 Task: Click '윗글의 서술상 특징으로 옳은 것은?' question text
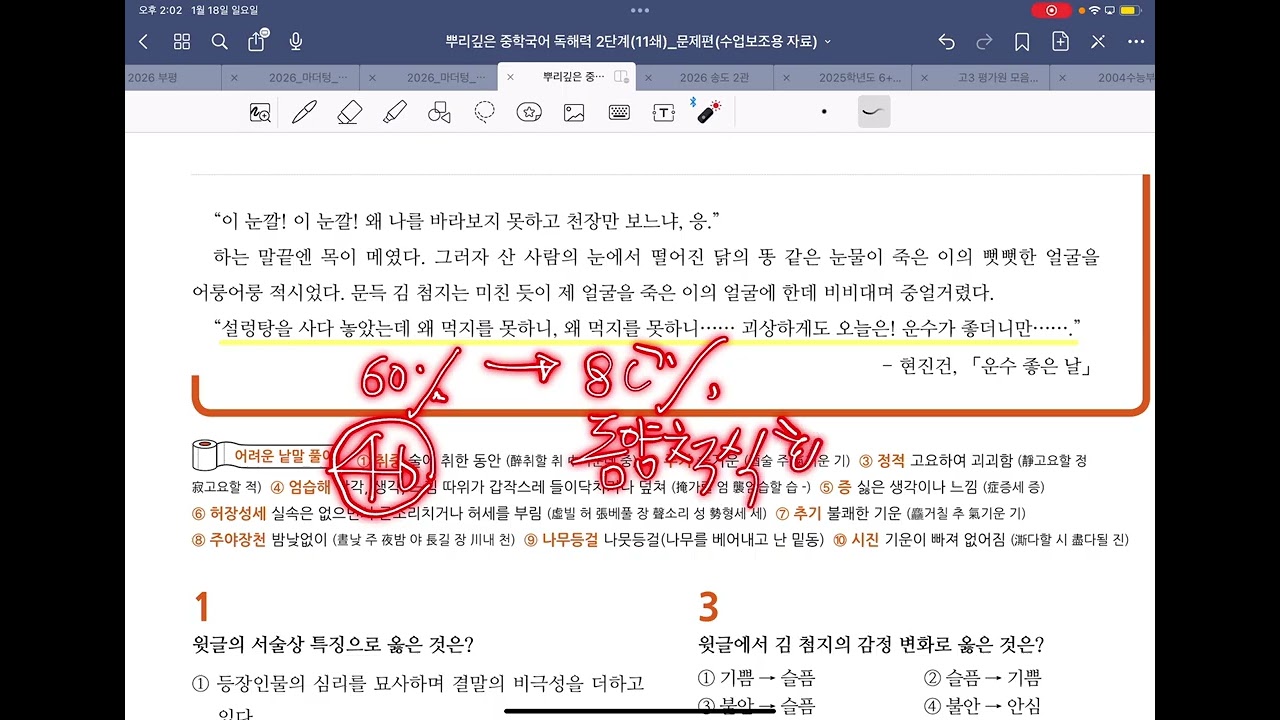(333, 644)
